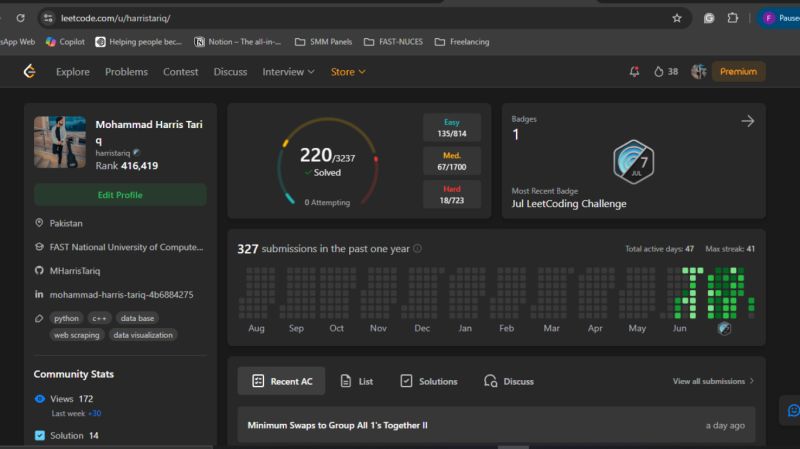The width and height of the screenshot is (800, 449).
Task: Open the Freelancing bookmark folder
Action: coord(462,42)
